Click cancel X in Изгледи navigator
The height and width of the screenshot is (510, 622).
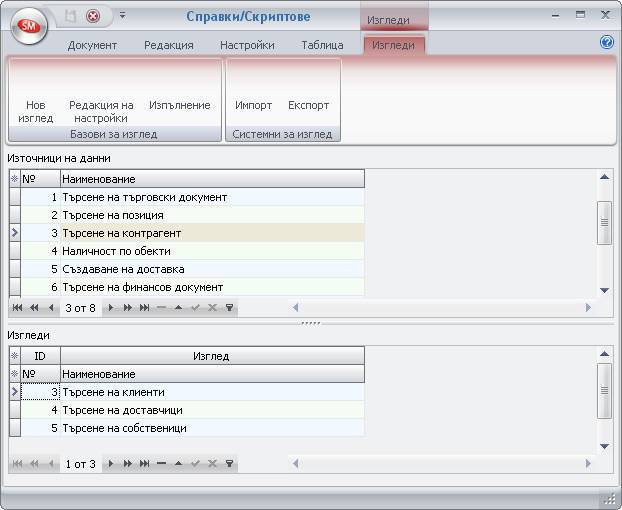[x=212, y=463]
